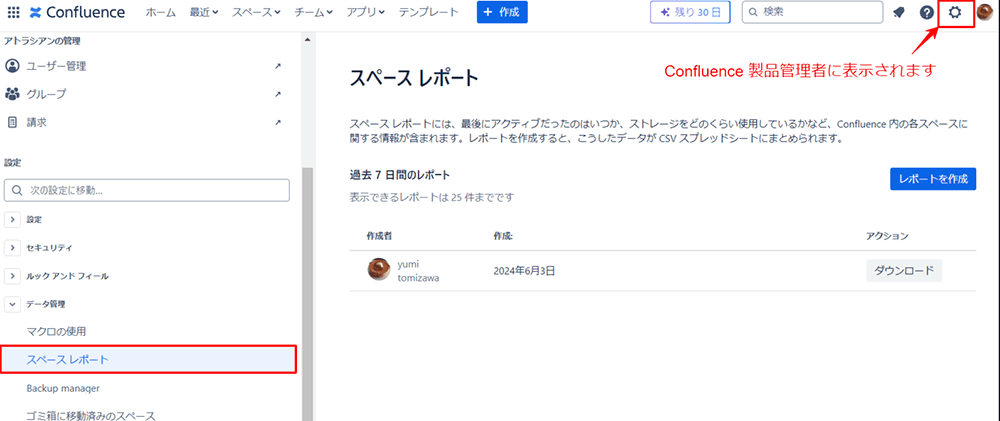Click the yumi tomizawa name text
Screen dimensions: 1000x421
point(418,270)
